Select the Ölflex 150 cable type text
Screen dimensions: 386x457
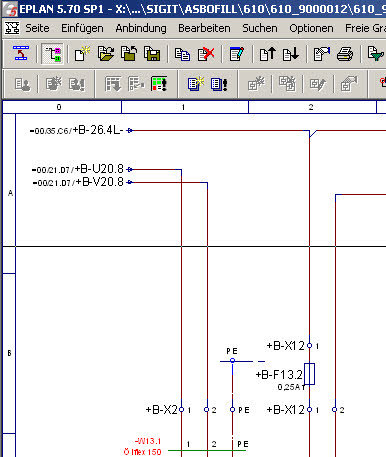(x=143, y=452)
